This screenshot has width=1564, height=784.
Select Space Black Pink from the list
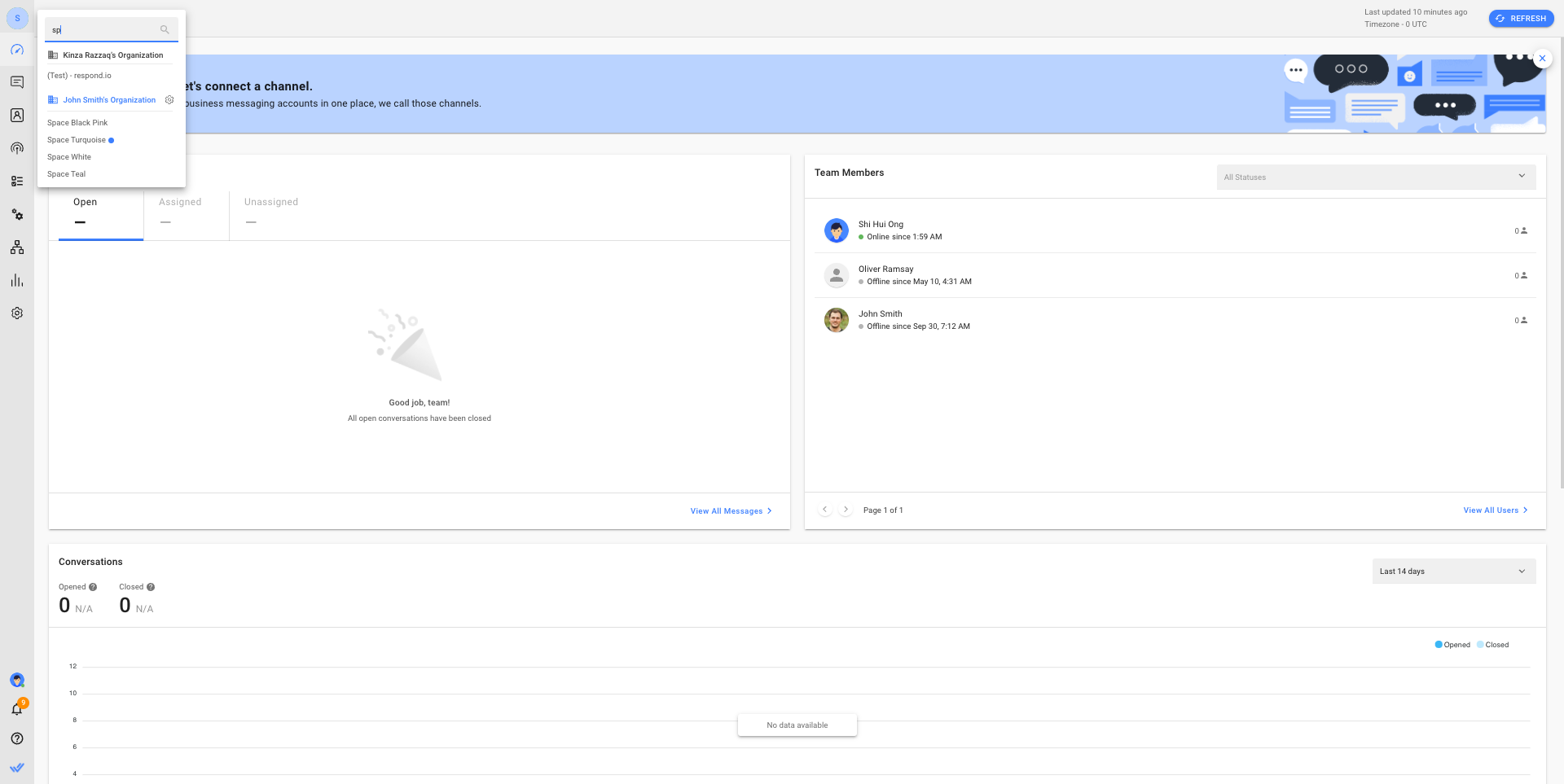point(77,123)
